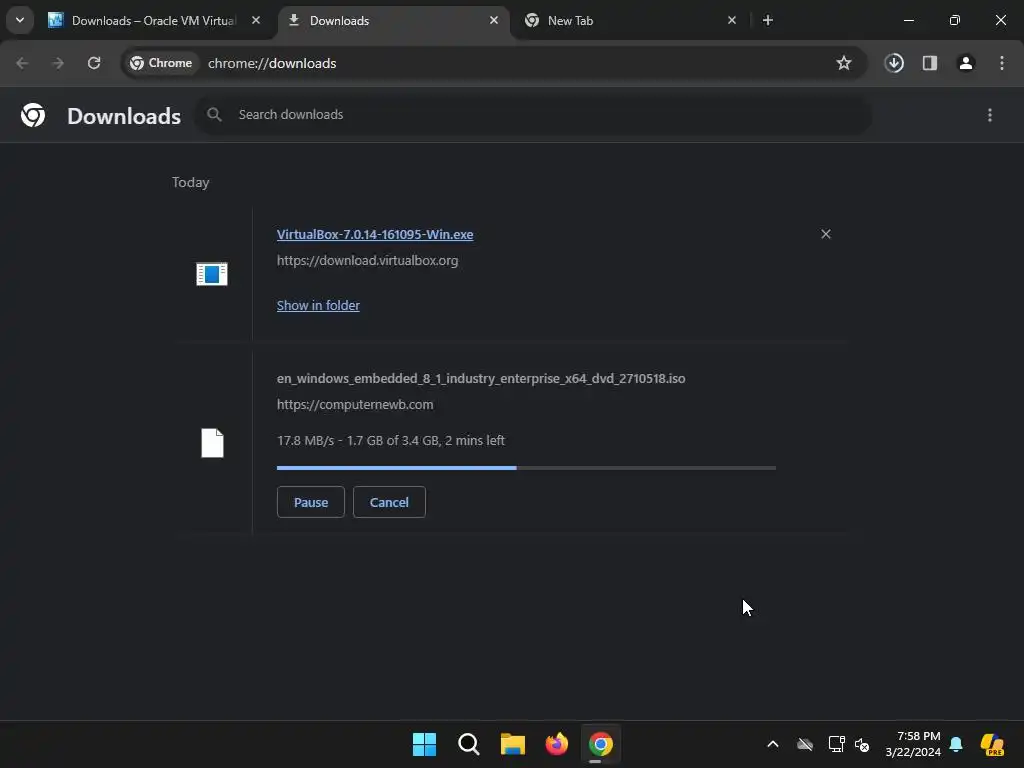Pause the ISO download
Screen dimensions: 1024x768
(311, 502)
